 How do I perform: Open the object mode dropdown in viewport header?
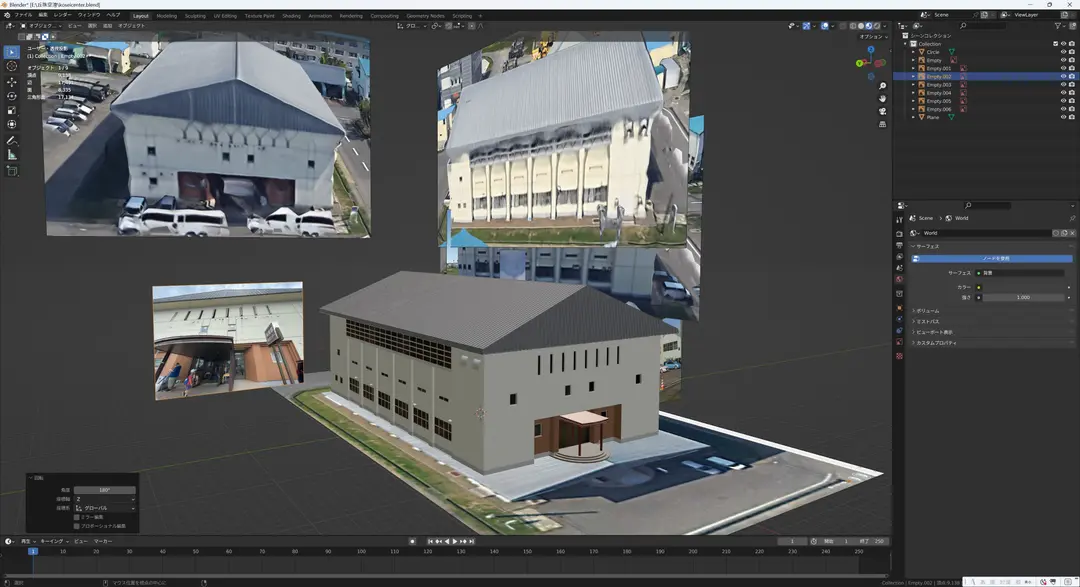(41, 25)
